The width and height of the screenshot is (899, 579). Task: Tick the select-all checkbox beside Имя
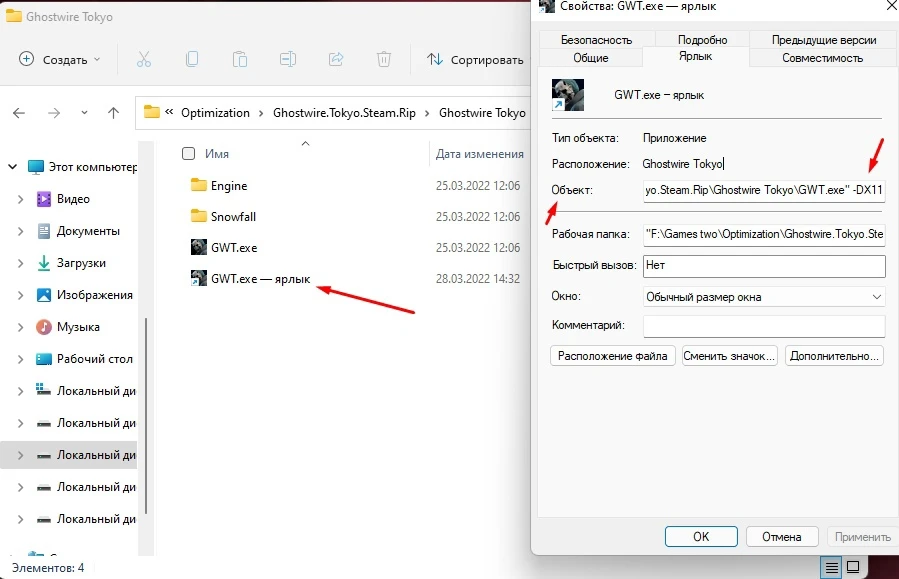(188, 154)
